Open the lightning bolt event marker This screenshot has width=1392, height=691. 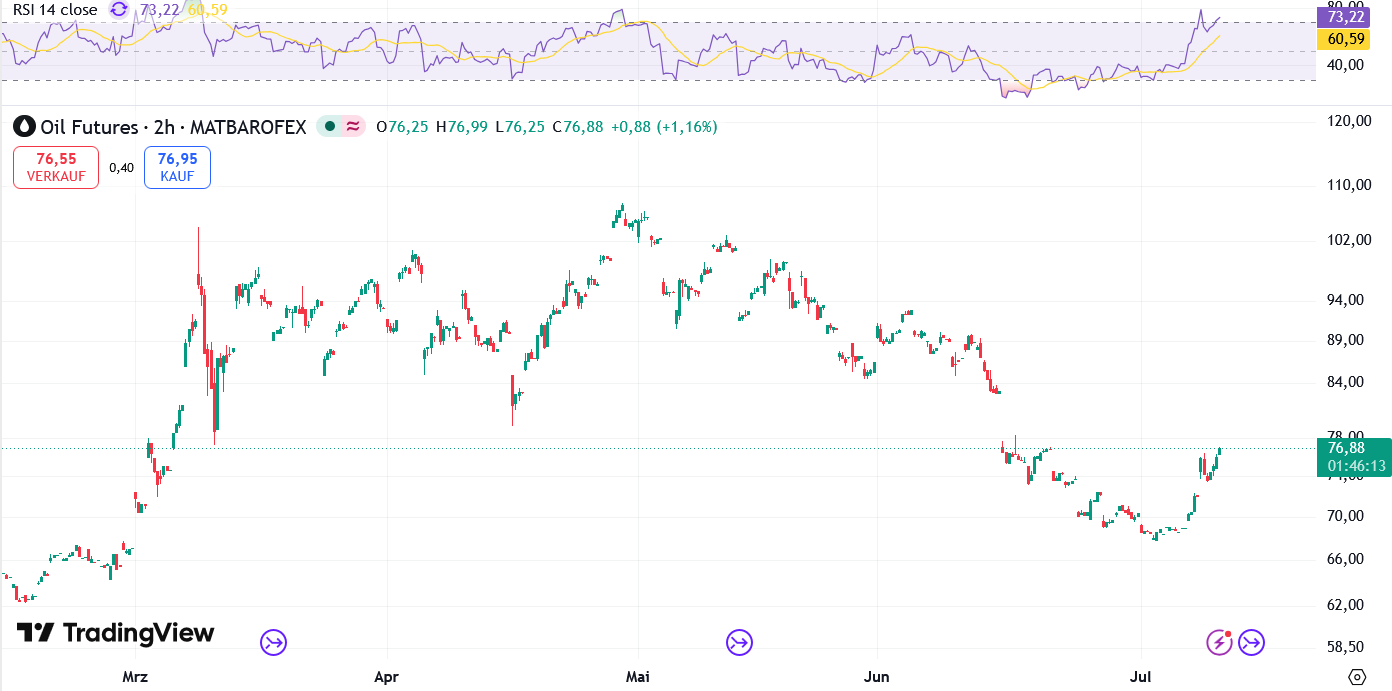(x=1219, y=642)
